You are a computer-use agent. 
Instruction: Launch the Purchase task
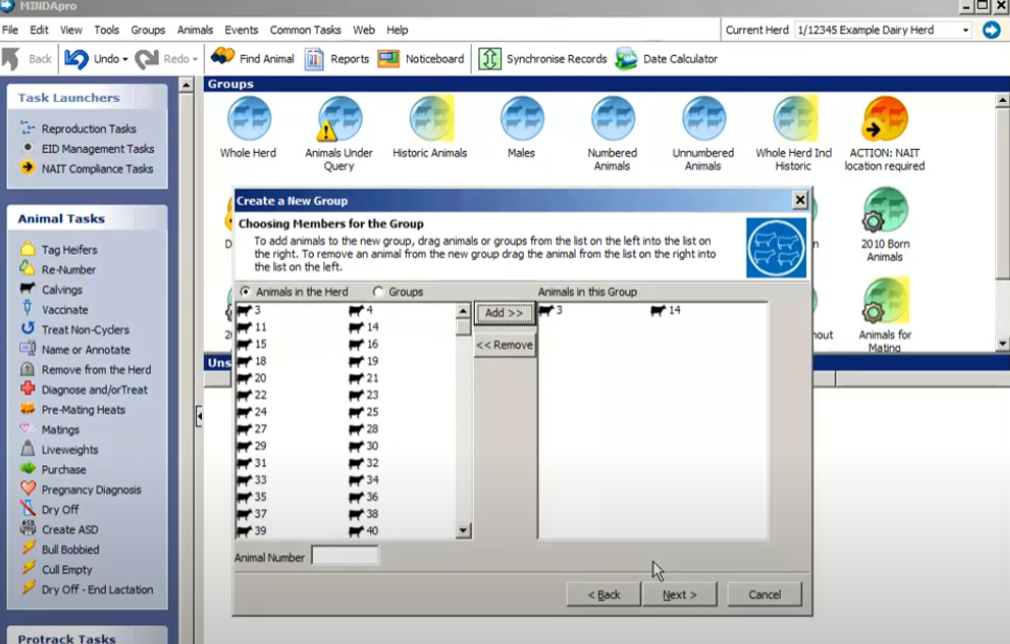(53, 469)
